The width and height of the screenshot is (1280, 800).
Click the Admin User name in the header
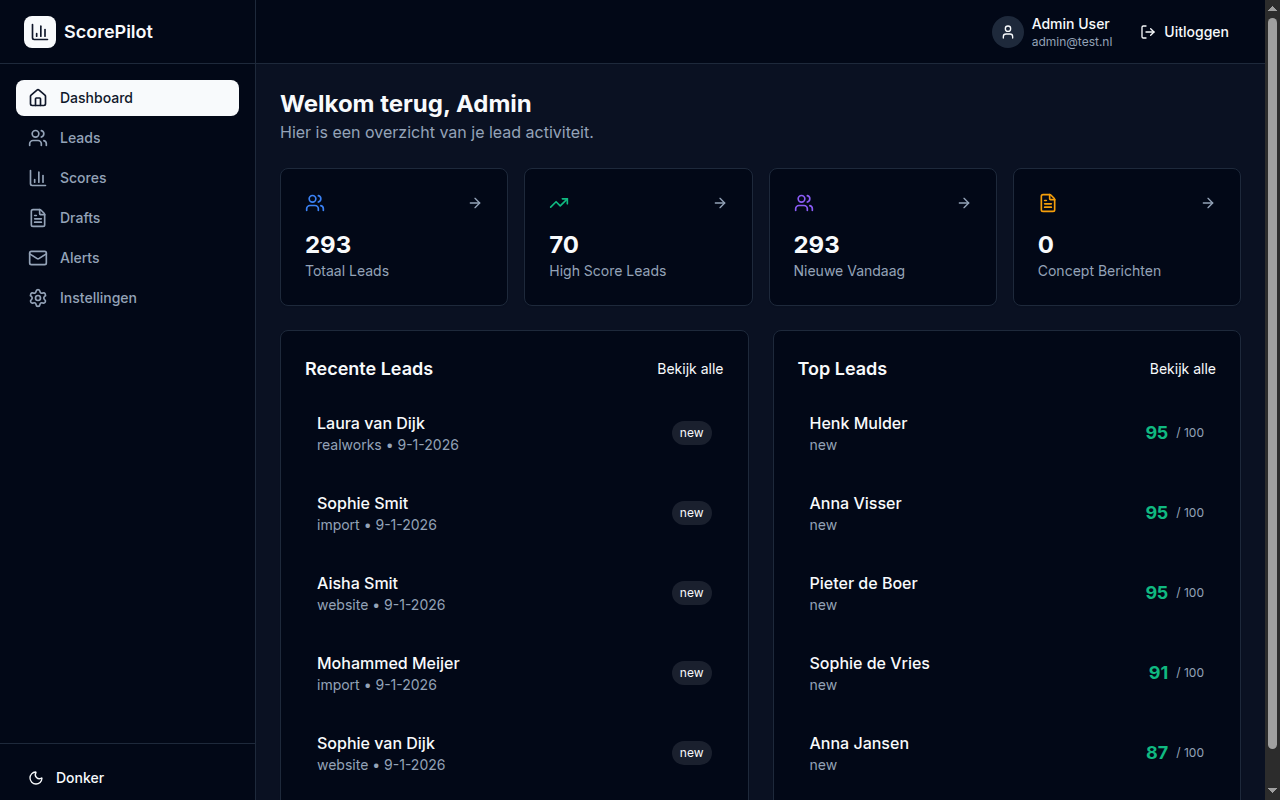(1071, 24)
